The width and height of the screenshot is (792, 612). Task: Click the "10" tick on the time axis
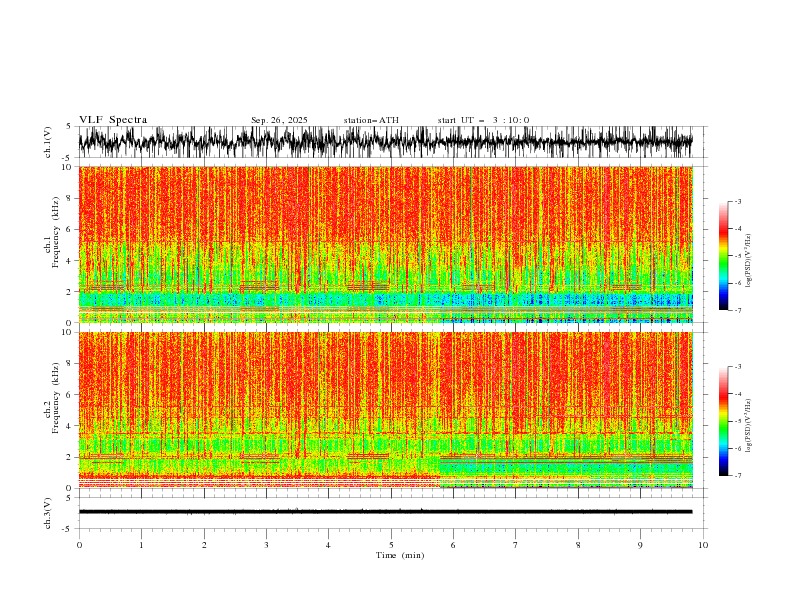(703, 545)
